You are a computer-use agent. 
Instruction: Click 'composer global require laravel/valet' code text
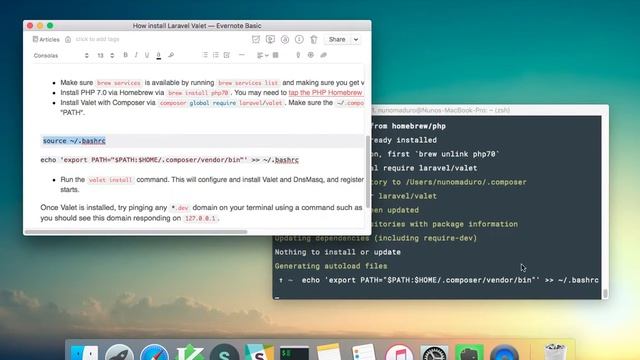[221, 103]
